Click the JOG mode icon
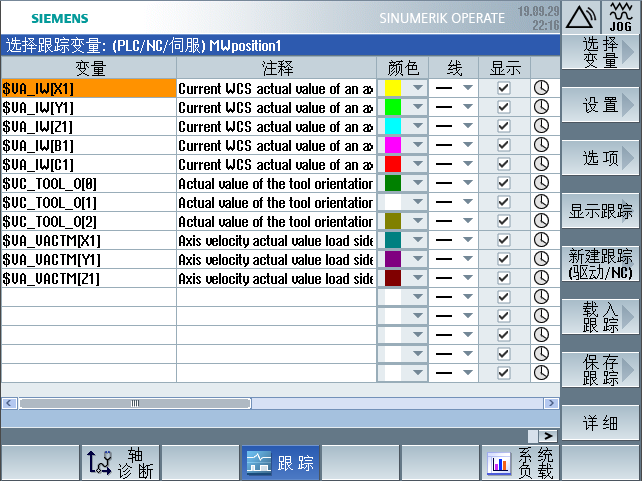This screenshot has height=481, width=642. (621, 17)
